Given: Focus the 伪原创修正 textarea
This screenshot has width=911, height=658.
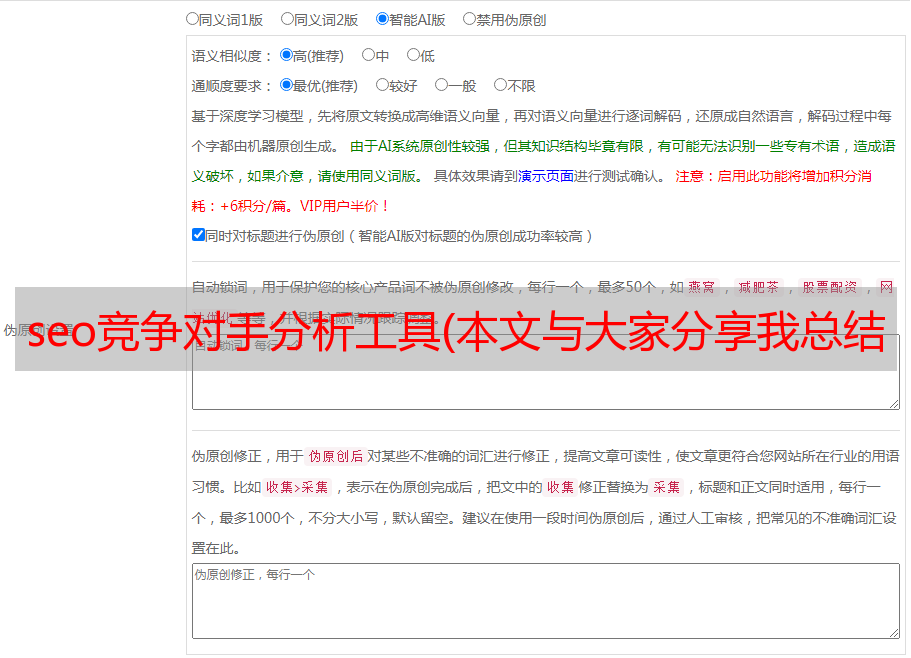Looking at the screenshot, I should pos(546,601).
